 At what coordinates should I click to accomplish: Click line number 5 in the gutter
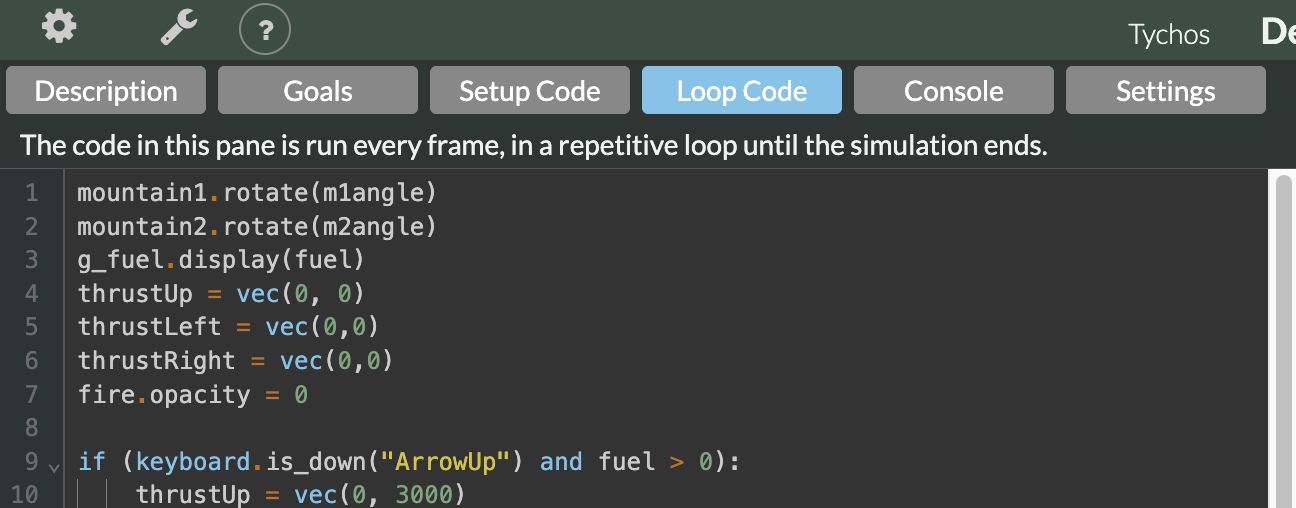30,327
